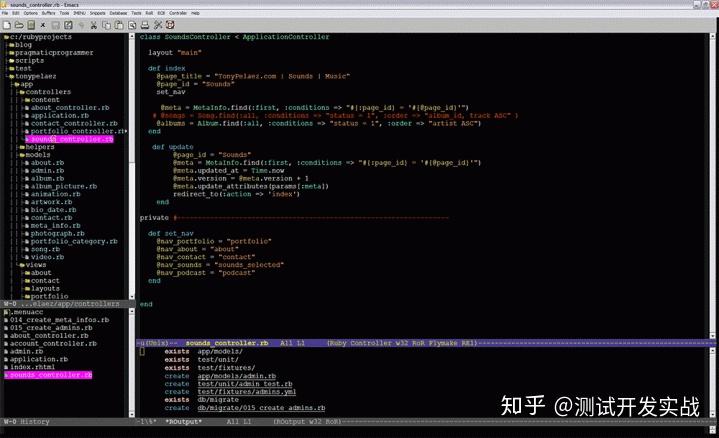This screenshot has width=719, height=438.
Task: Click sounds_controller.rb buffer name in mode line
Action: (227, 343)
